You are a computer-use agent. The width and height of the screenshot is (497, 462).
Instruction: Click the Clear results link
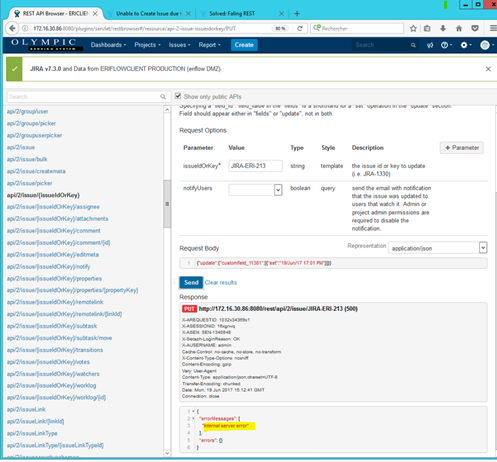[x=221, y=283]
